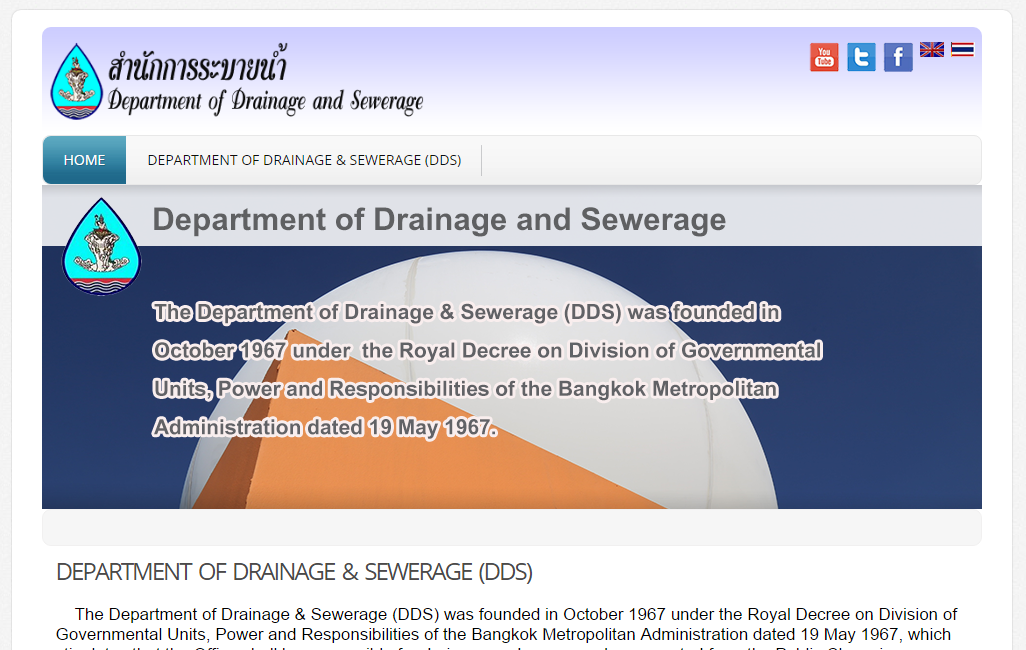Click the banner water-drop emblem
Image resolution: width=1026 pixels, height=650 pixels.
(101, 246)
